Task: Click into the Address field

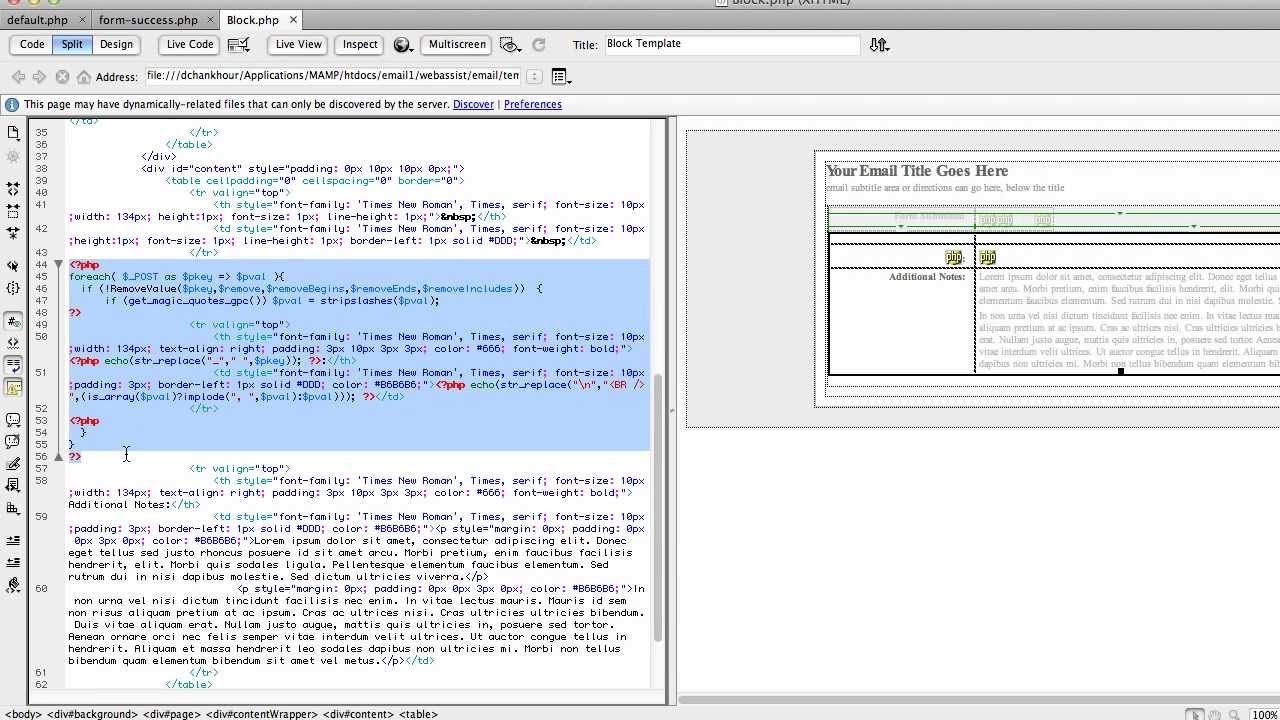Action: click(334, 76)
